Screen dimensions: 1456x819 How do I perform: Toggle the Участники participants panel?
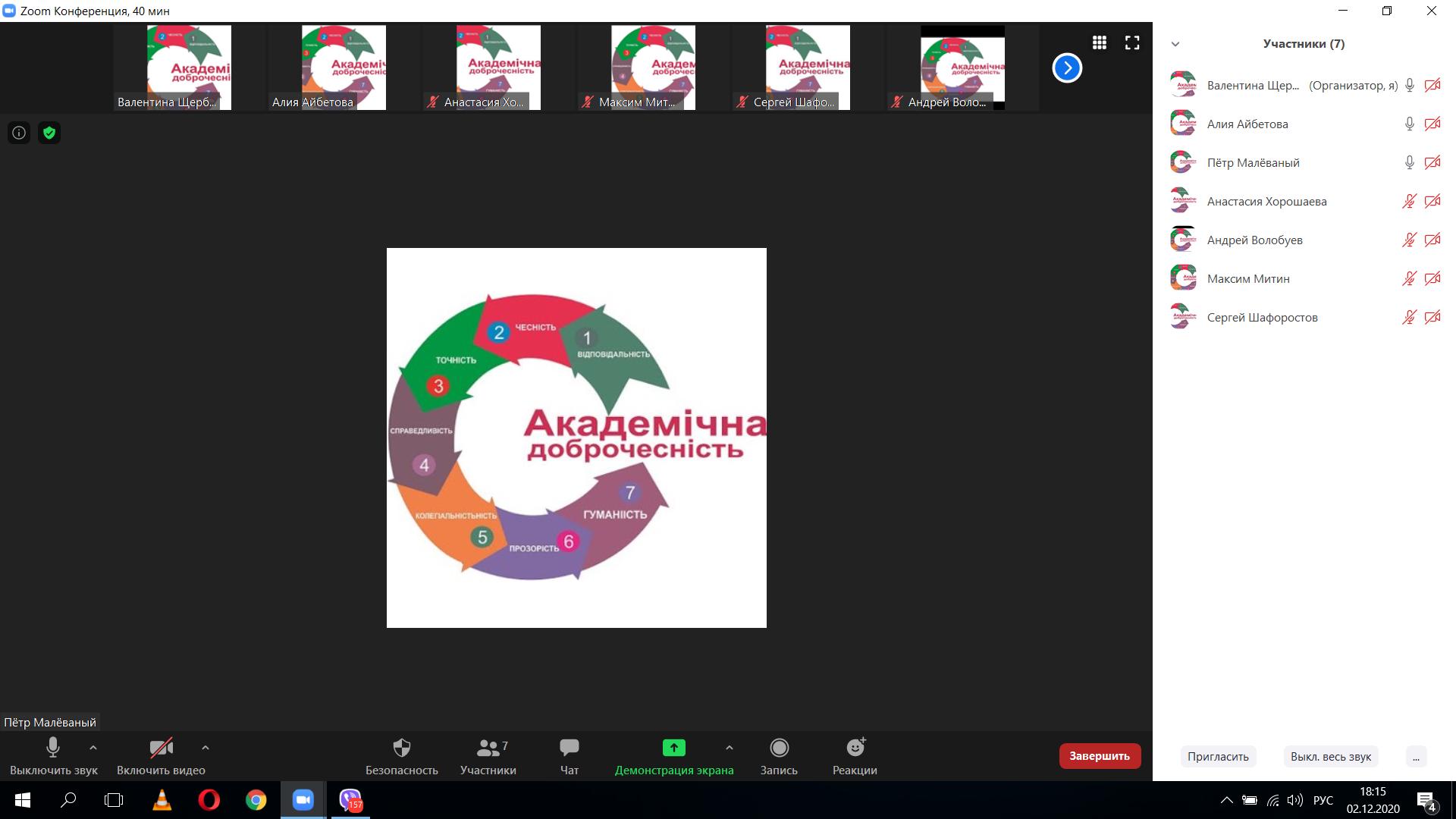[x=488, y=748]
